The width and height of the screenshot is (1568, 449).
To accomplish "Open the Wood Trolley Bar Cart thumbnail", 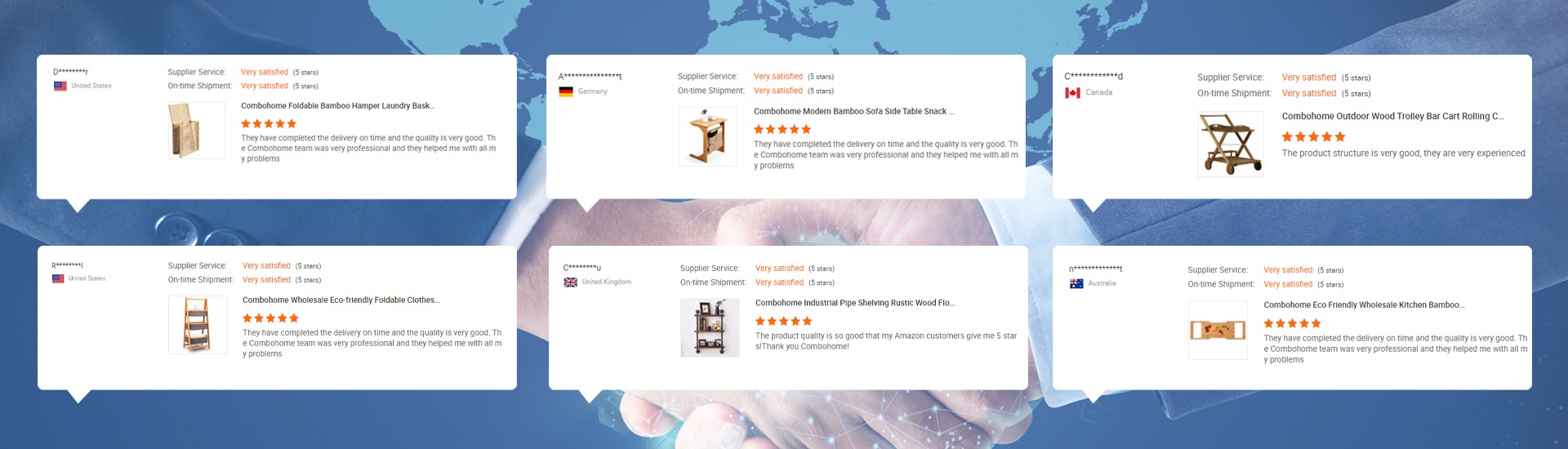I will click(1231, 144).
